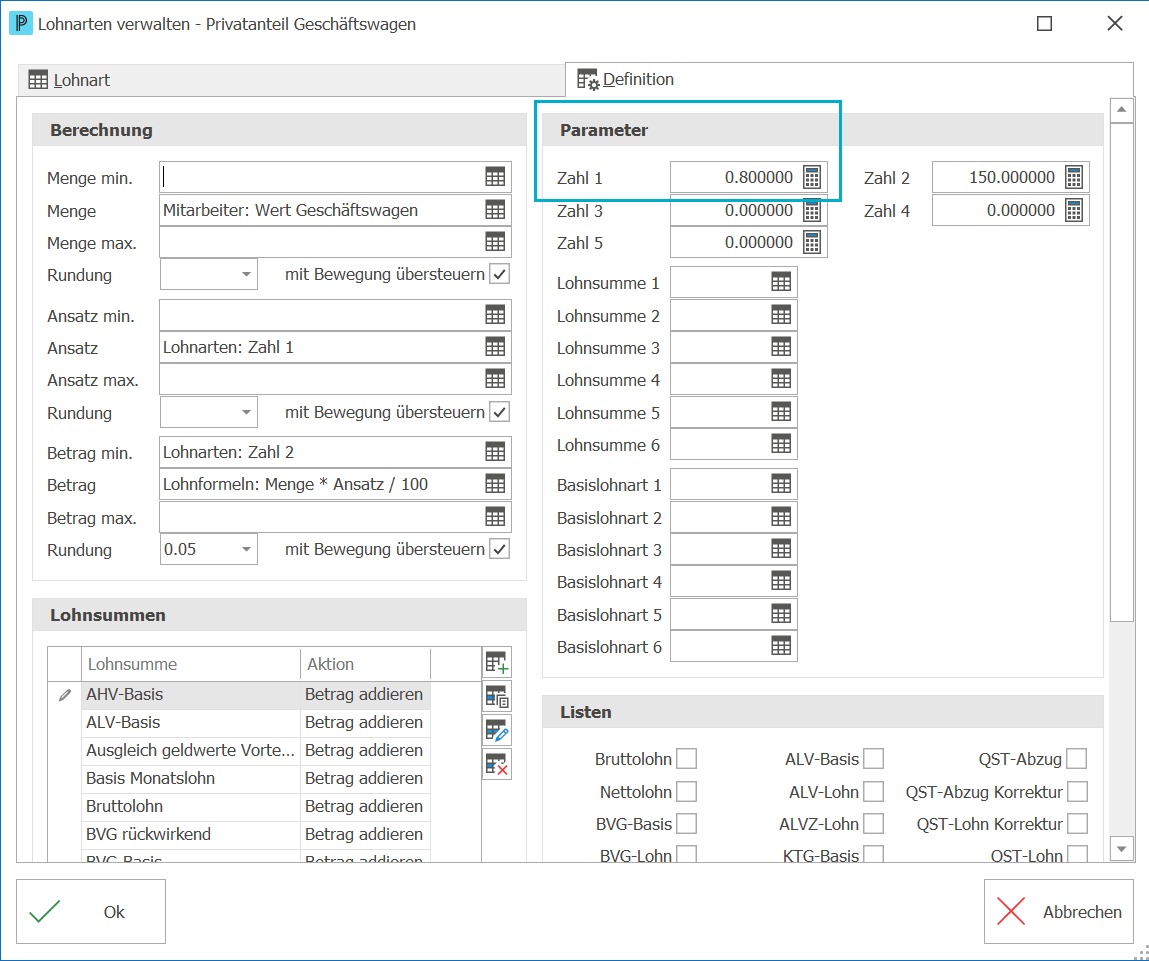Open the calculator for Zahl 1
Screen dimensions: 1149x961
(x=811, y=177)
